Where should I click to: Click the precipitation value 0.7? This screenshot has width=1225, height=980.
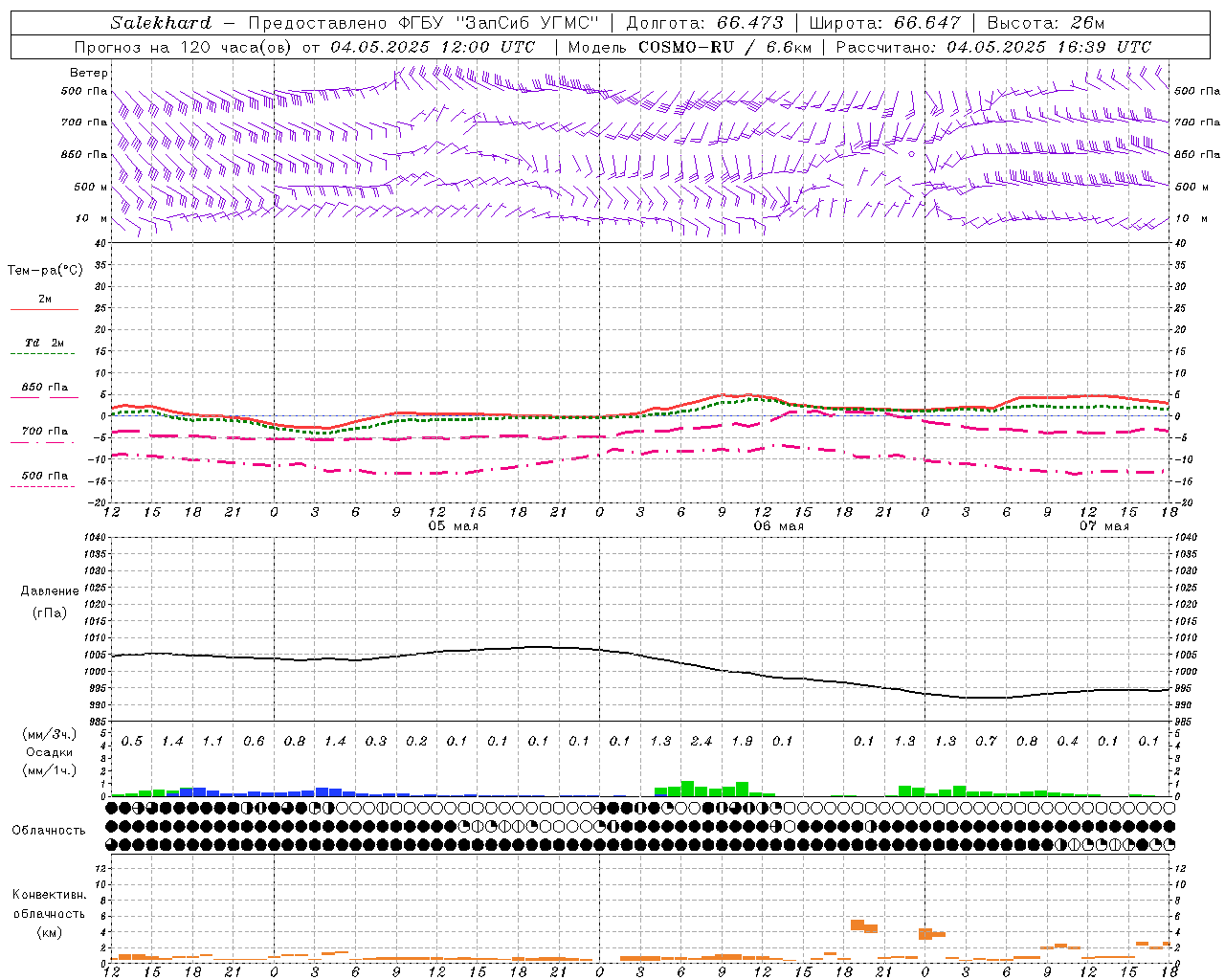[x=986, y=742]
